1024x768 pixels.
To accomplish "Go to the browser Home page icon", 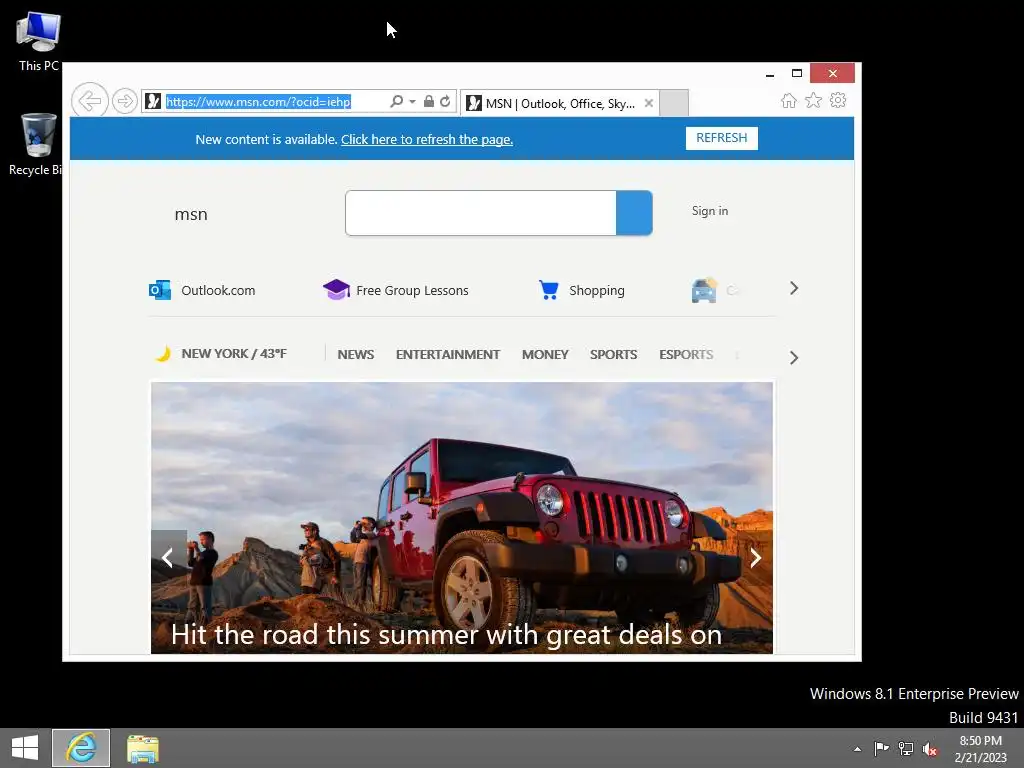I will 789,101.
